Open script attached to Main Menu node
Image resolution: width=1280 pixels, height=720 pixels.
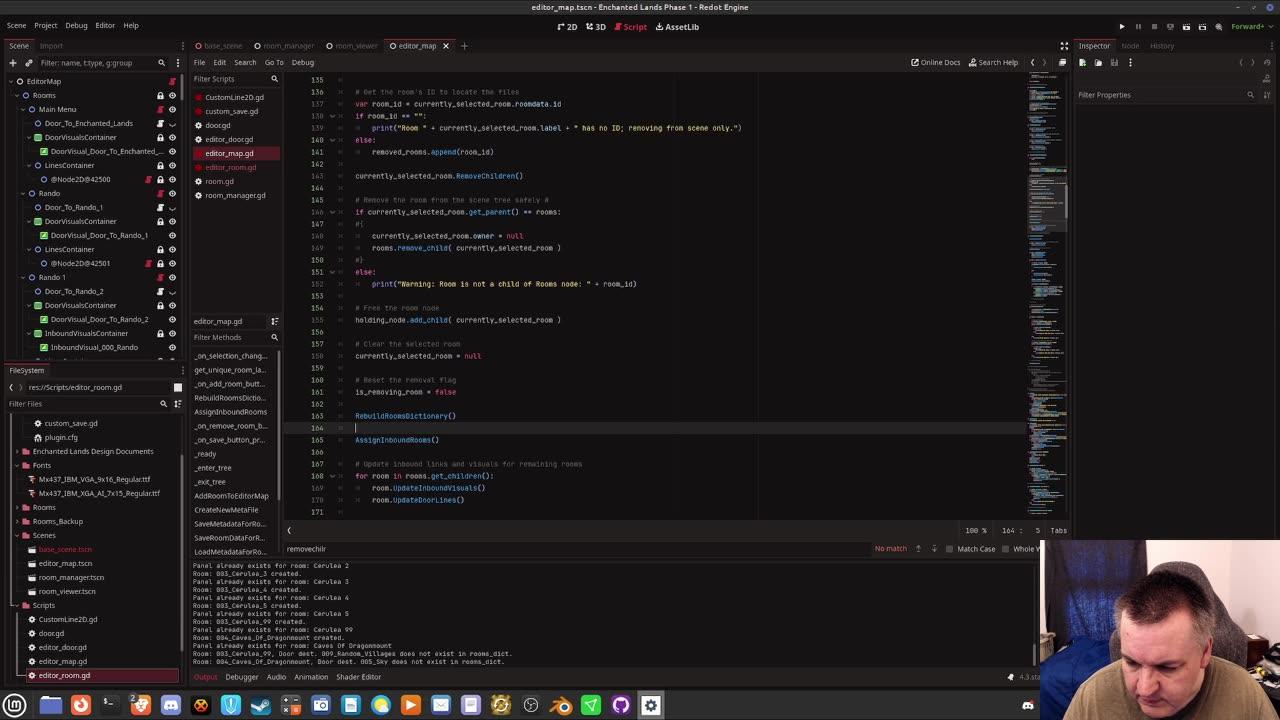point(160,109)
